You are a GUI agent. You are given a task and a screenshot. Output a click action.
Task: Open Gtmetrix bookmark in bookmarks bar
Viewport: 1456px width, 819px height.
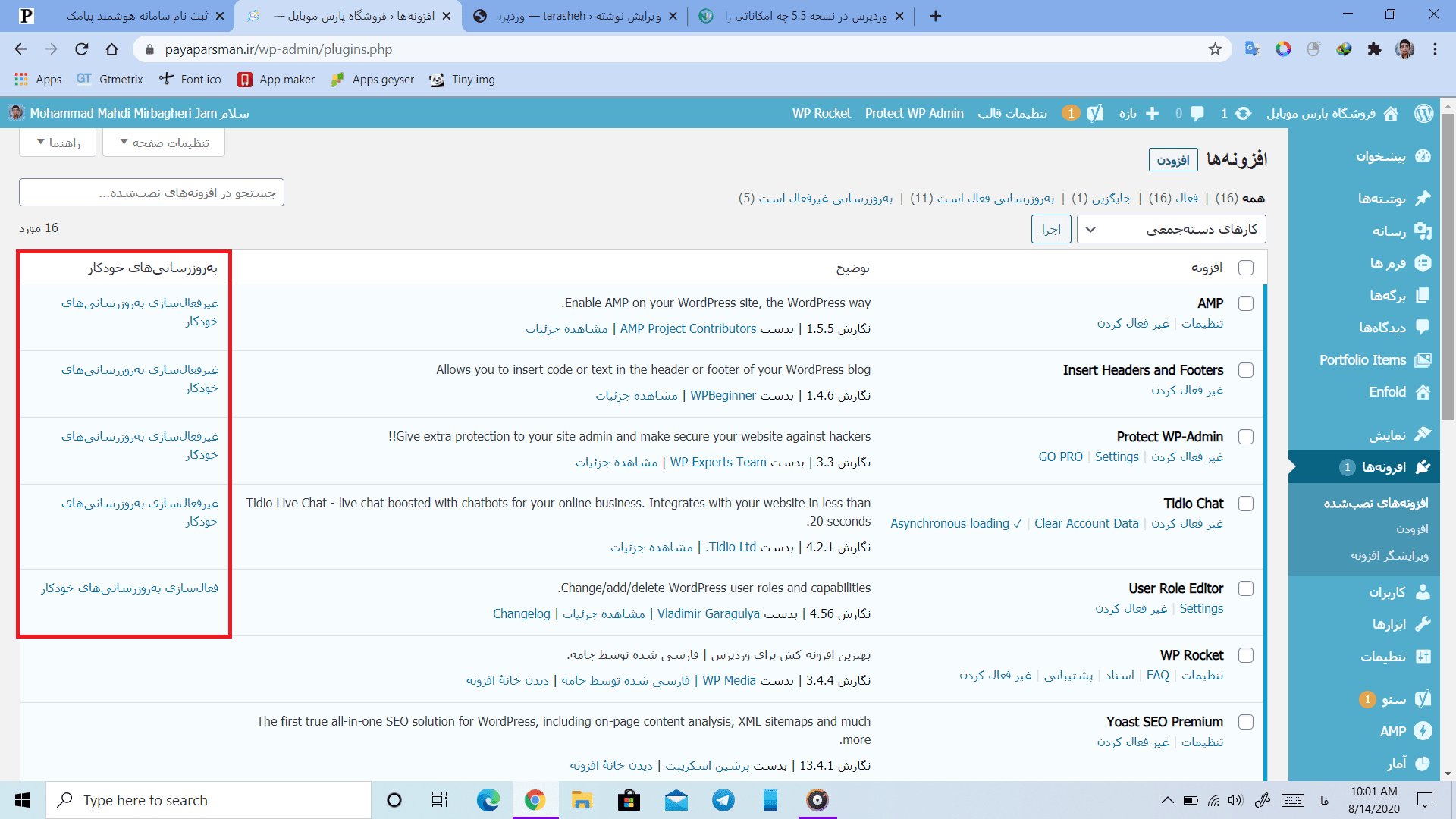[x=110, y=80]
